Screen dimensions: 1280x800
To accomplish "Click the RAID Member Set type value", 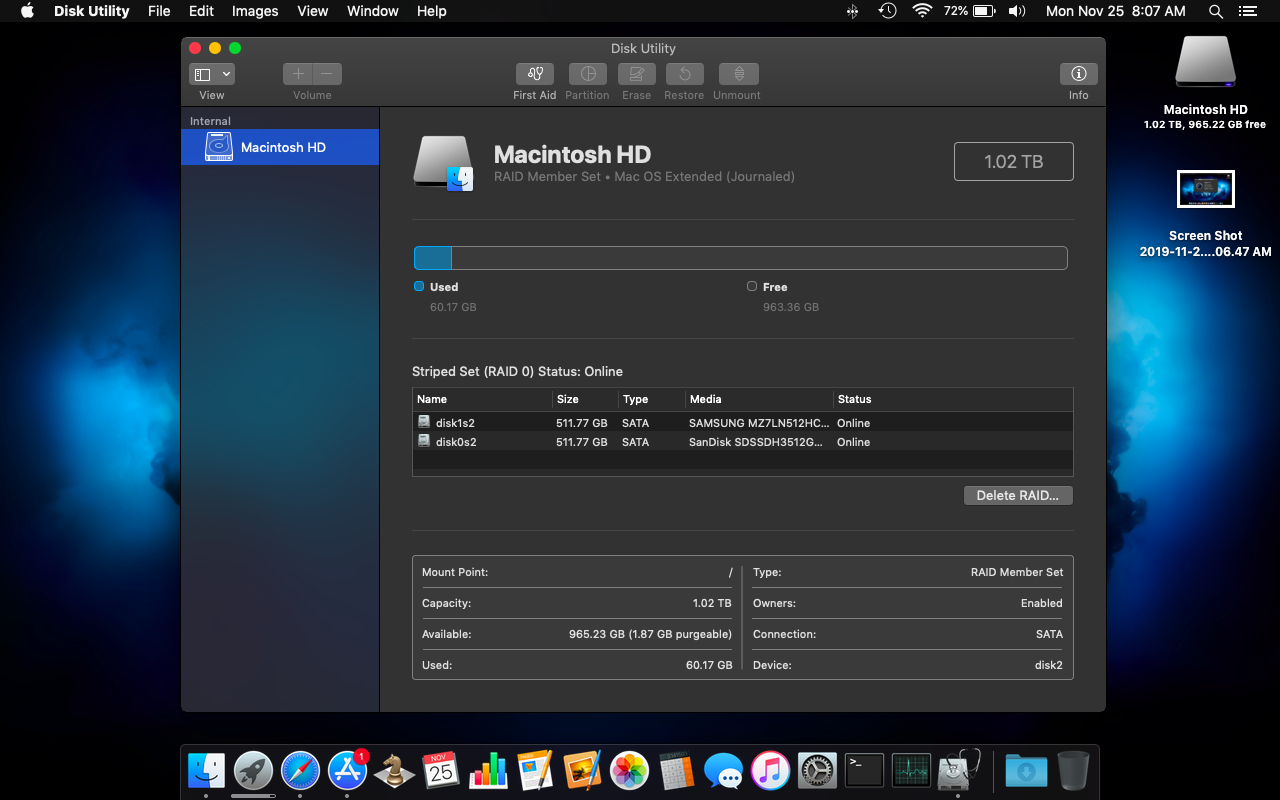I will tap(1017, 572).
